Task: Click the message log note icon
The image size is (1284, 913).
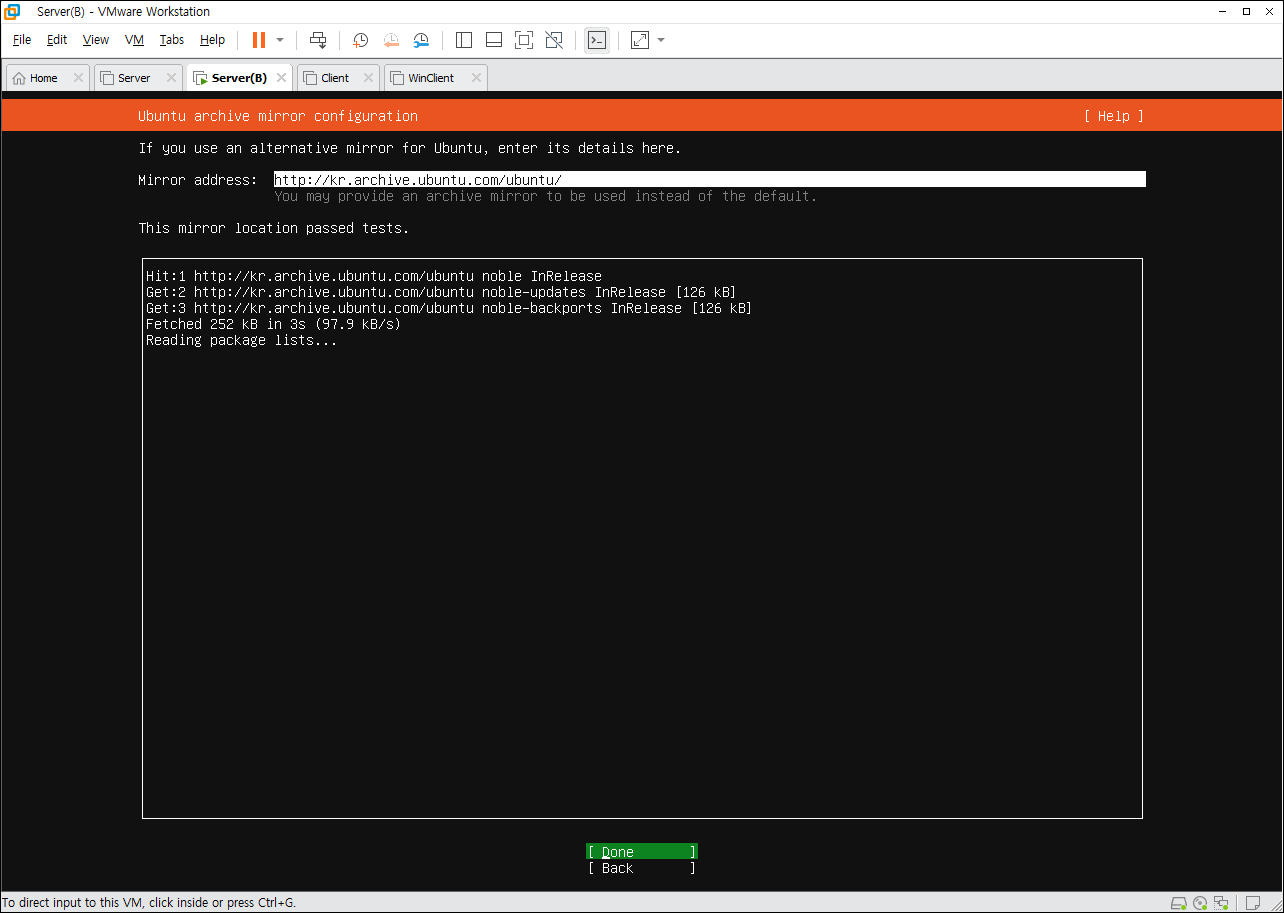Action: point(1252,903)
